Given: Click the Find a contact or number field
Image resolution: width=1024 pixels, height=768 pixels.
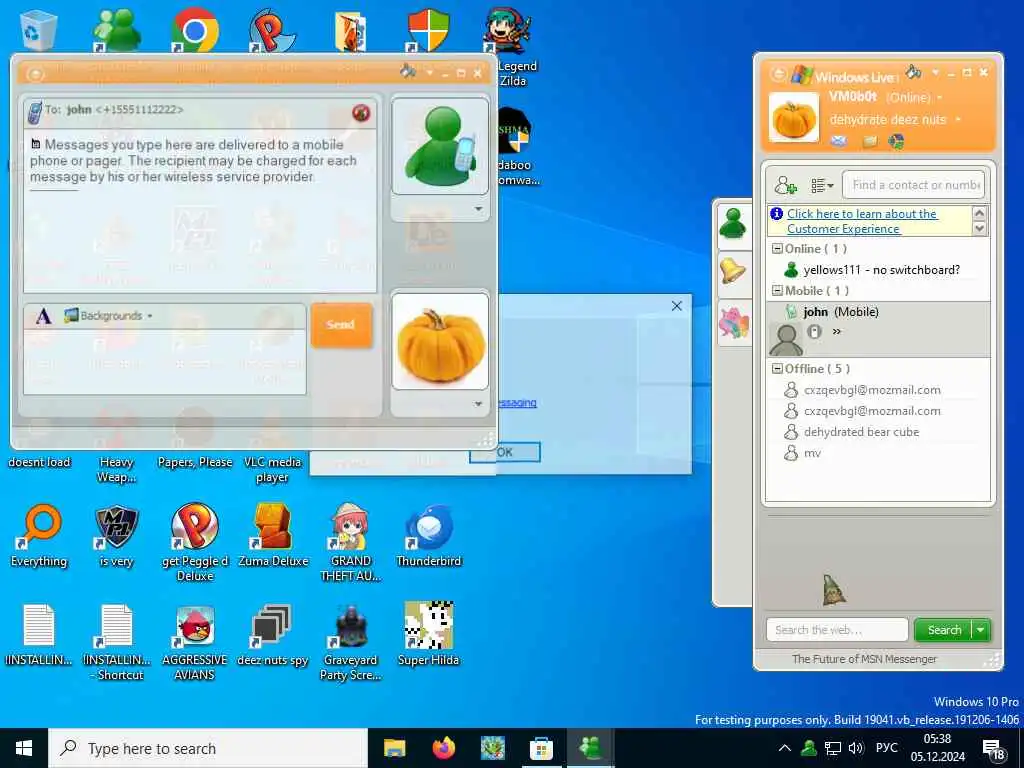Looking at the screenshot, I should (914, 185).
